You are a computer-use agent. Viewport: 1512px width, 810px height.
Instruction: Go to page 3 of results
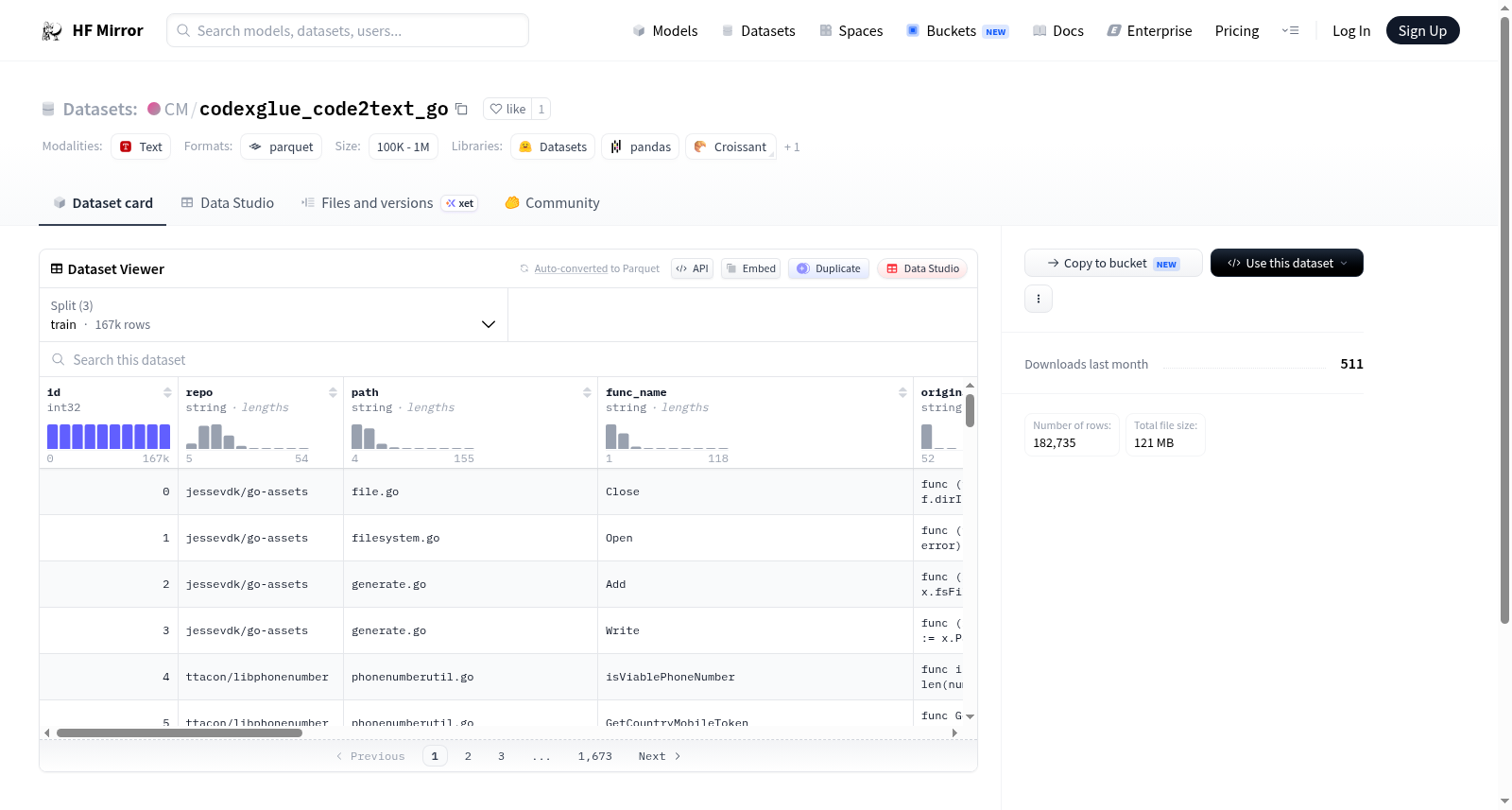click(x=501, y=756)
